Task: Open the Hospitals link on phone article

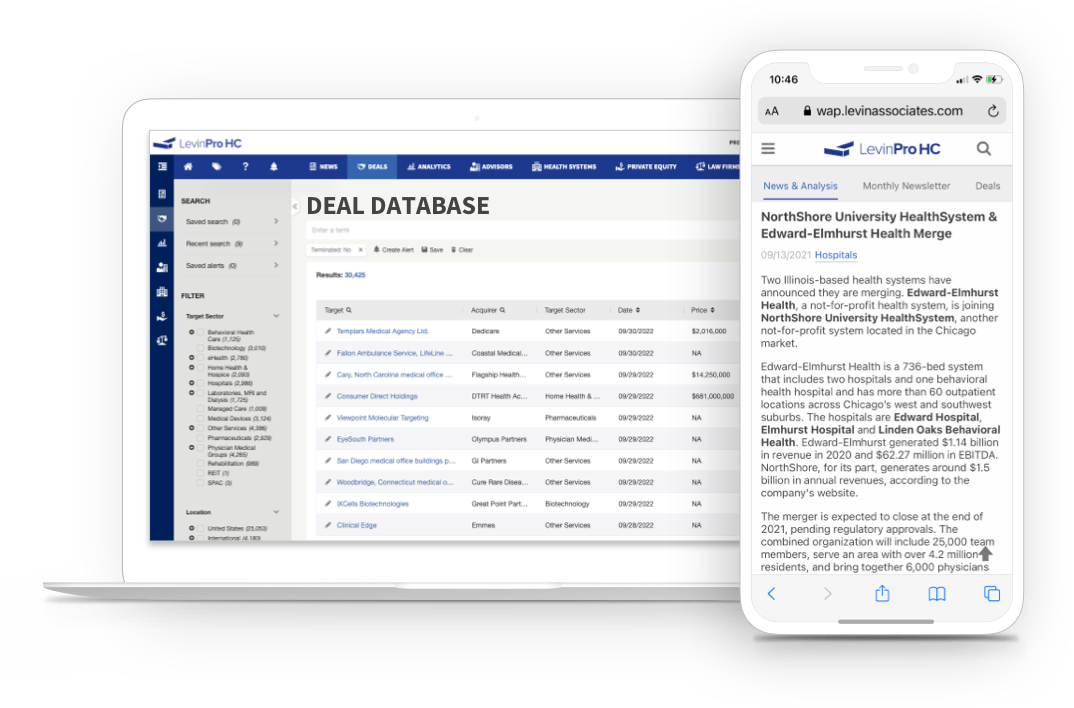Action: [836, 255]
